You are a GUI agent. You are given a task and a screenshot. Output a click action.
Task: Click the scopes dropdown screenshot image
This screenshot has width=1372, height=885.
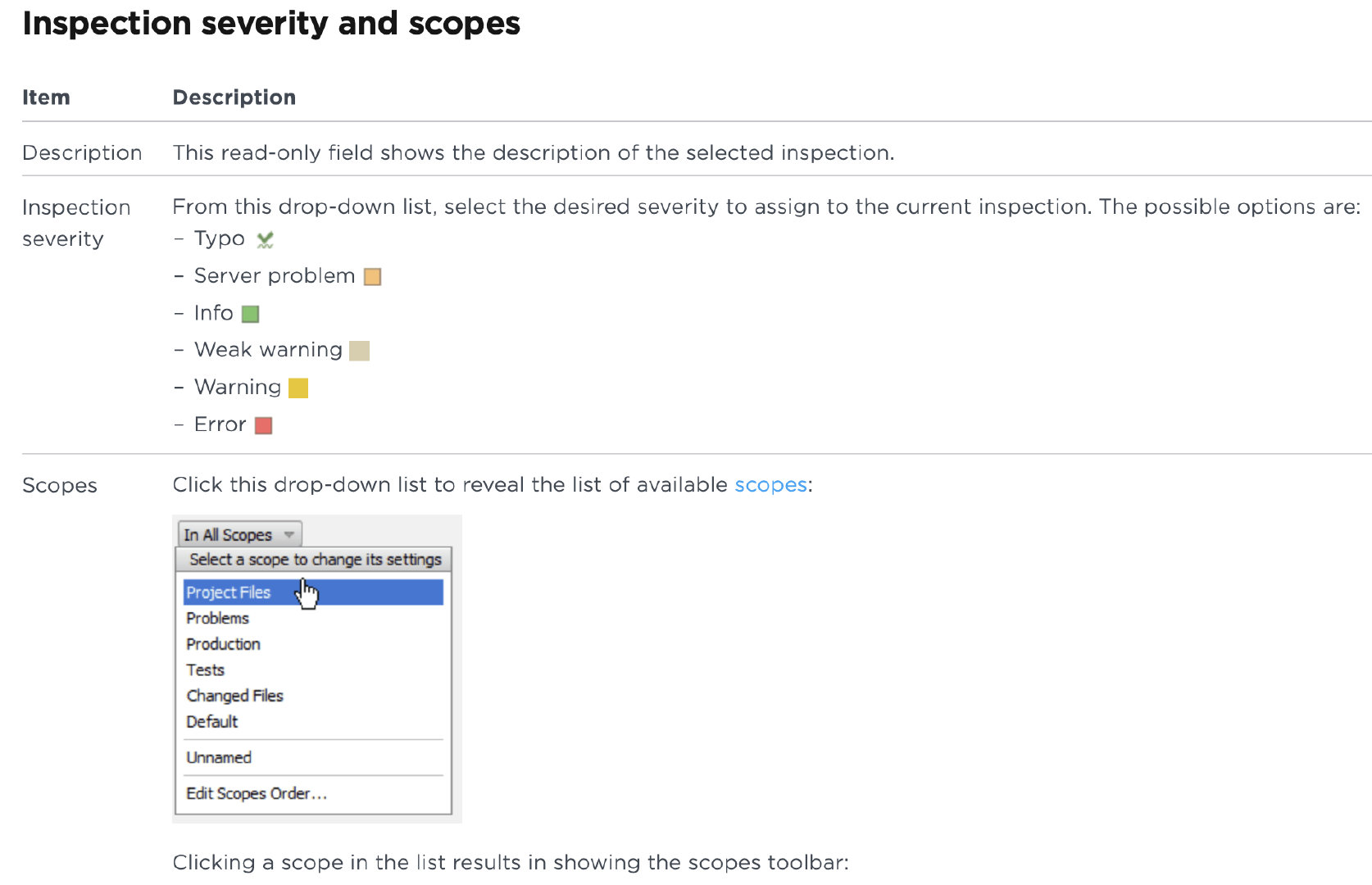(317, 669)
